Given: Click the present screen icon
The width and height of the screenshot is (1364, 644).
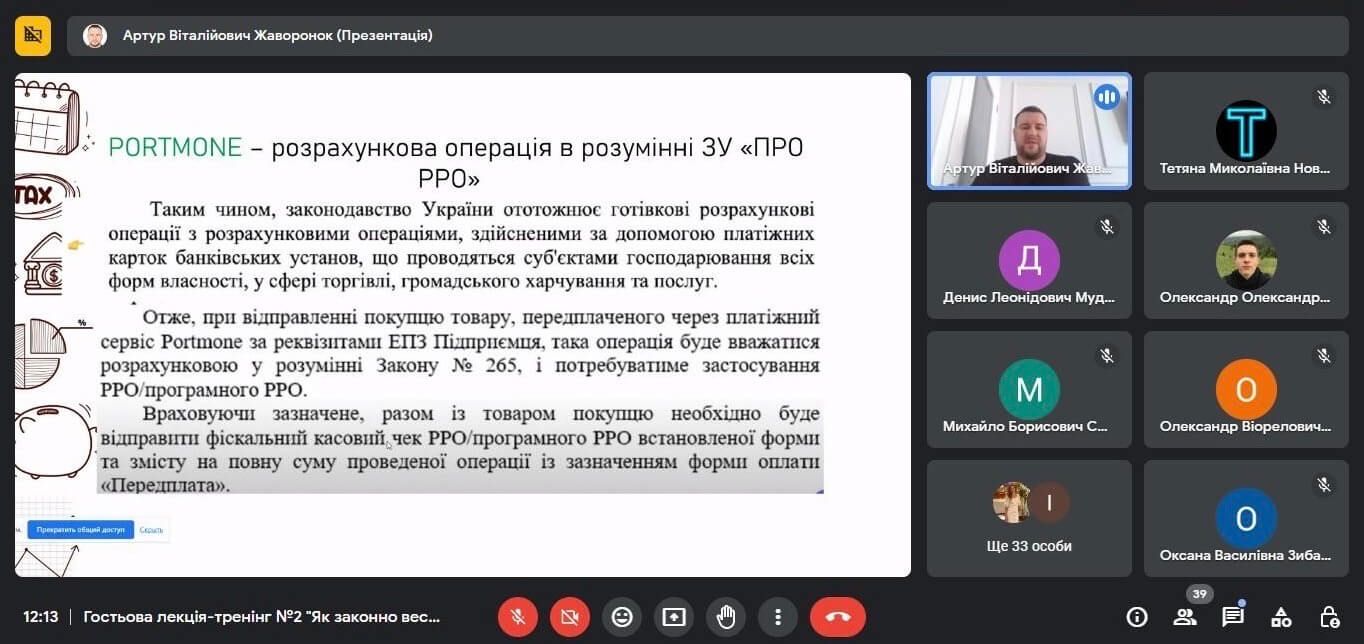Looking at the screenshot, I should [x=674, y=617].
